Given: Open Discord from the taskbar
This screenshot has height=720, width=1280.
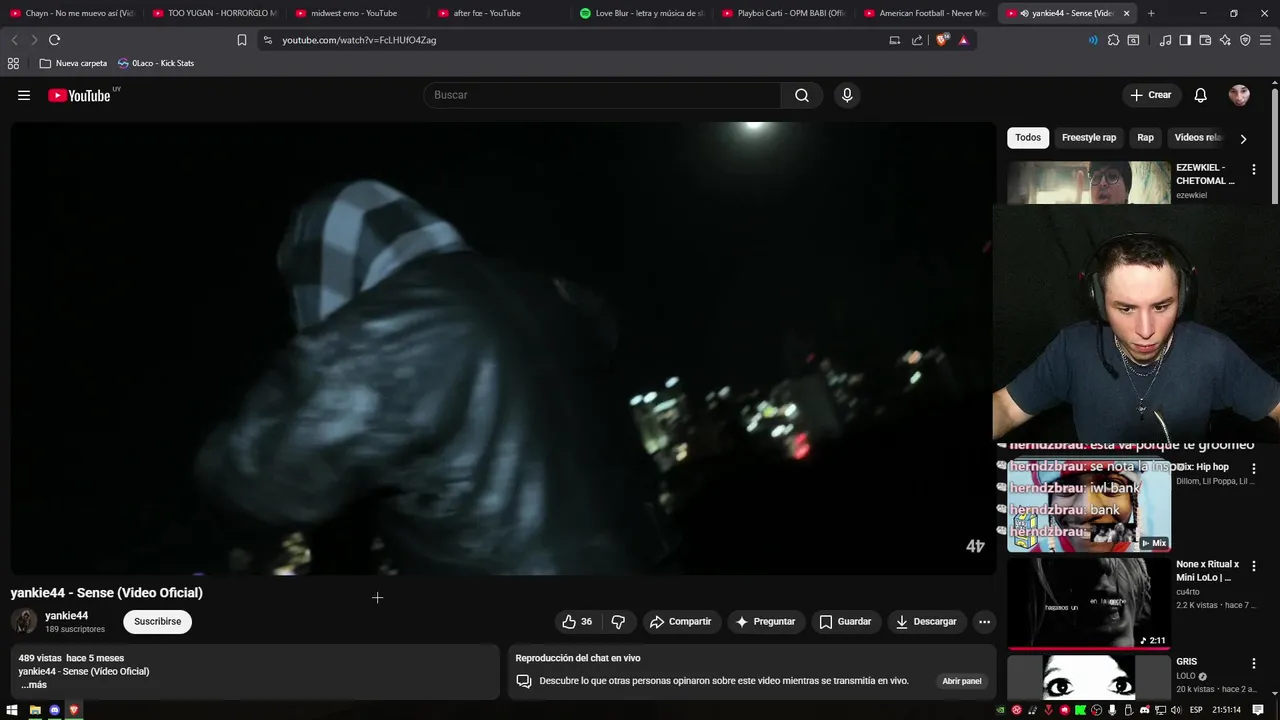Looking at the screenshot, I should [x=54, y=710].
